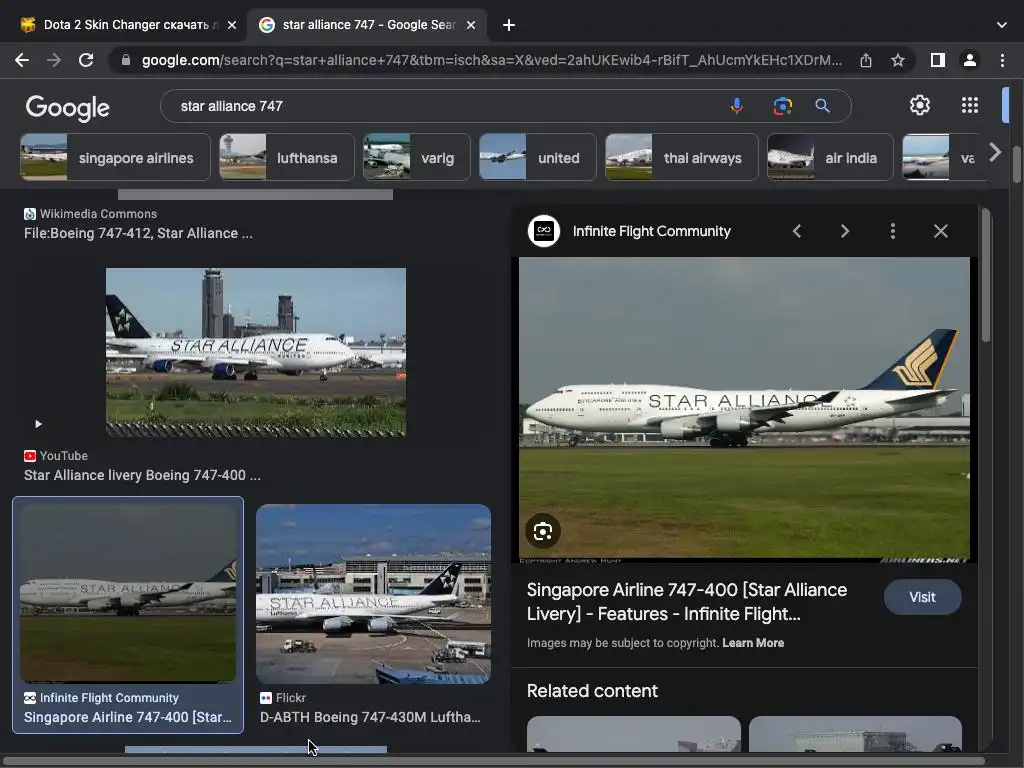Reload the current page
Screen dimensions: 1024x768
pos(86,60)
